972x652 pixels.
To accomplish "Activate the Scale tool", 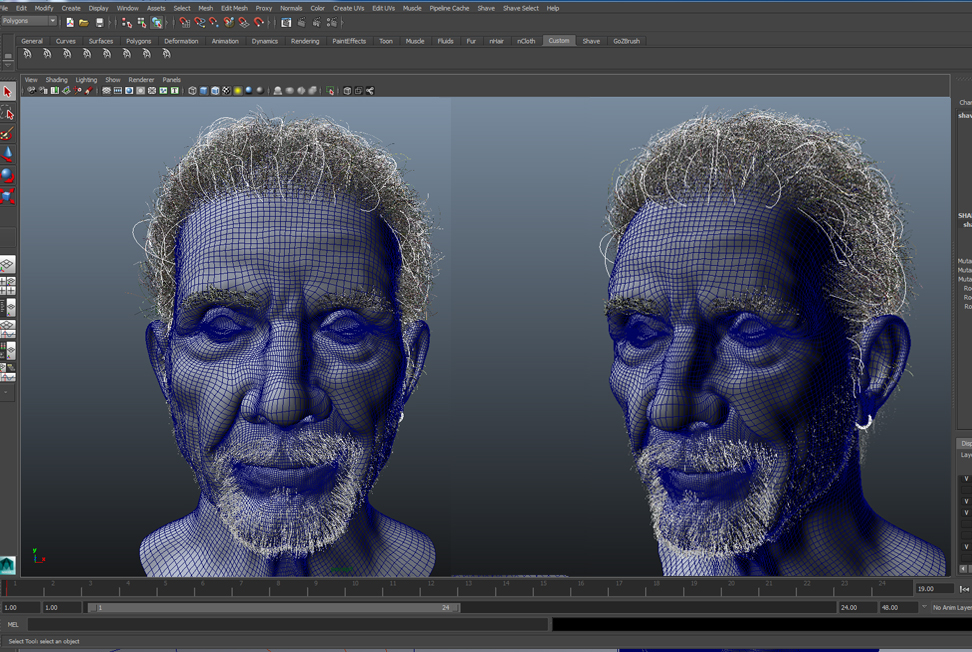I will (x=7, y=196).
